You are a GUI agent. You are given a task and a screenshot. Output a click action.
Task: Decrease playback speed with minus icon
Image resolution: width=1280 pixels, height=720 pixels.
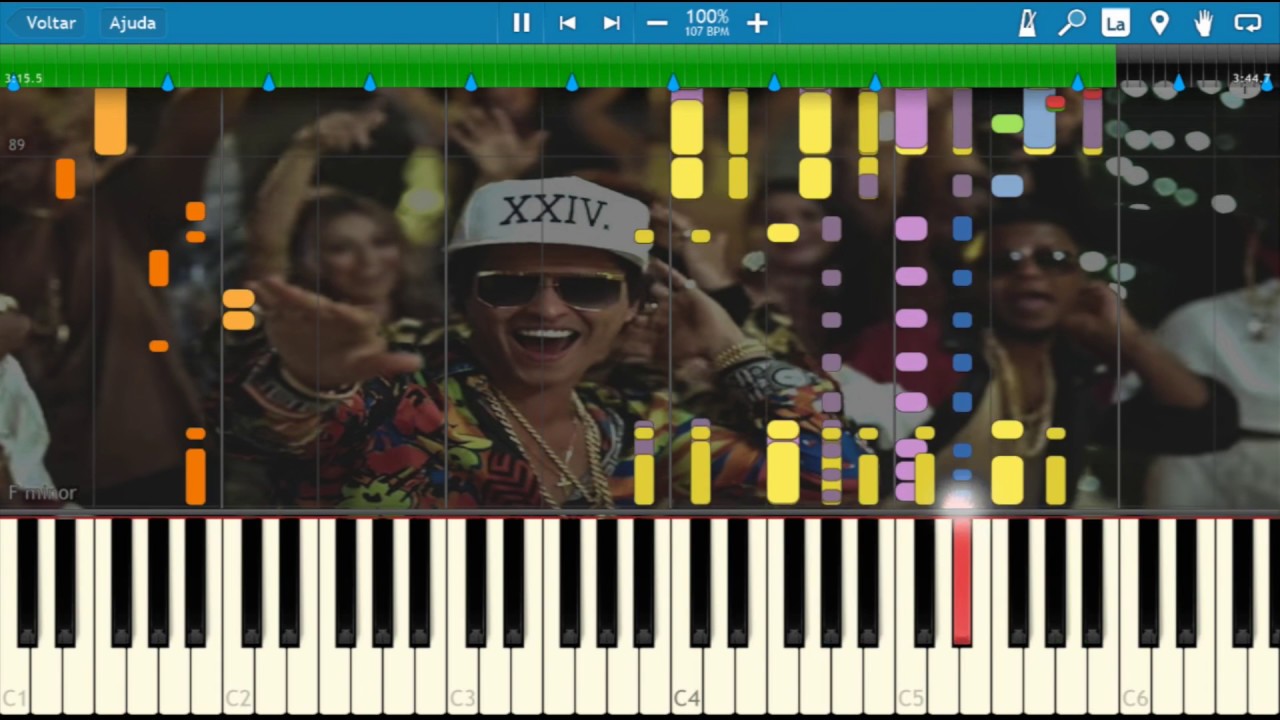click(x=657, y=23)
